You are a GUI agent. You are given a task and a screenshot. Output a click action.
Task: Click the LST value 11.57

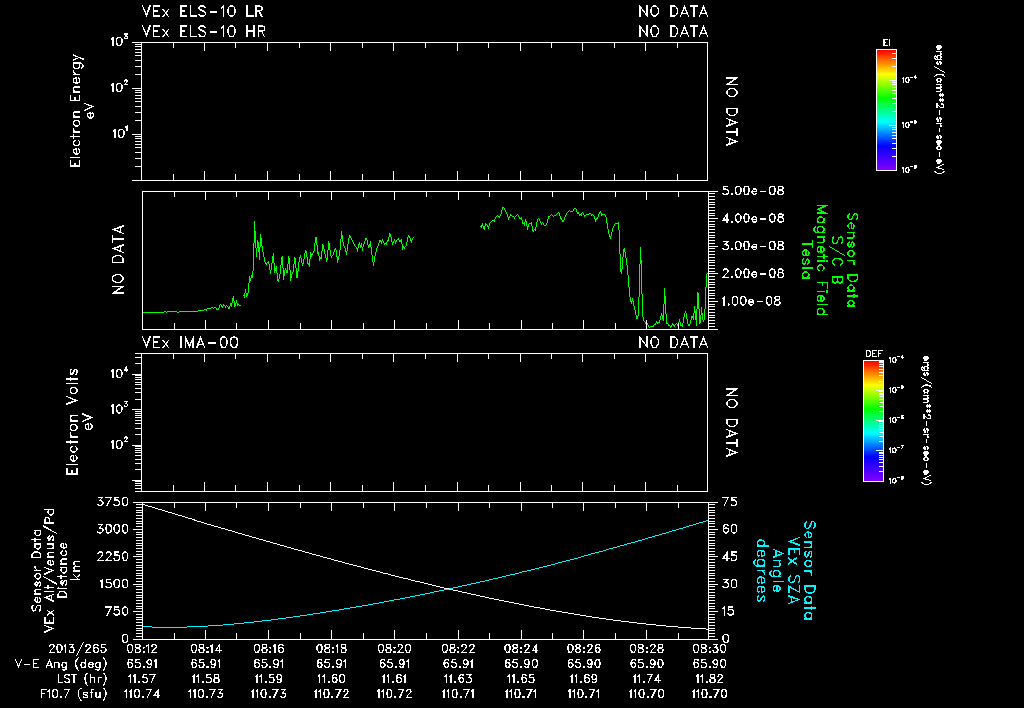tap(142, 679)
